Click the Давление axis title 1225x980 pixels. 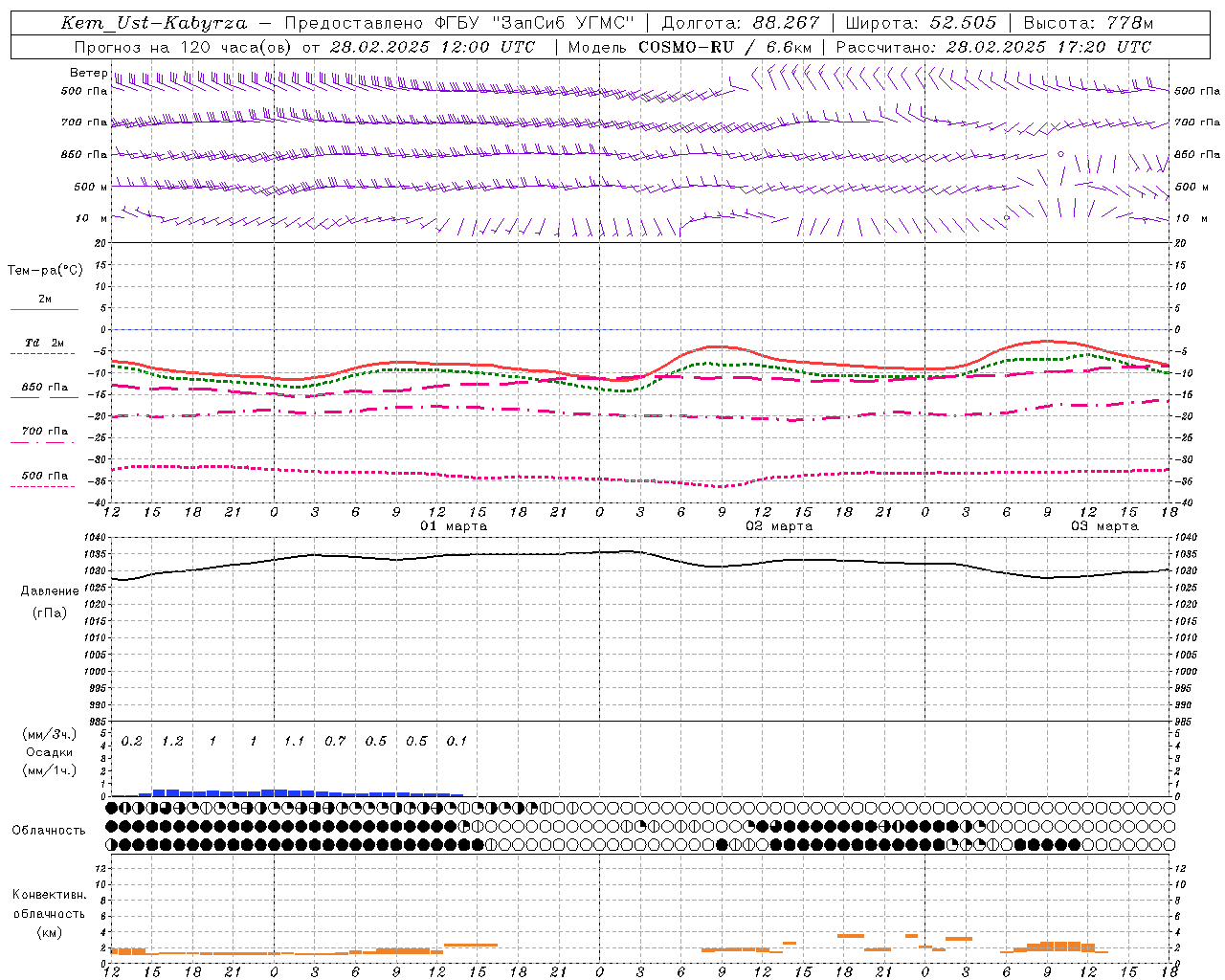point(50,591)
